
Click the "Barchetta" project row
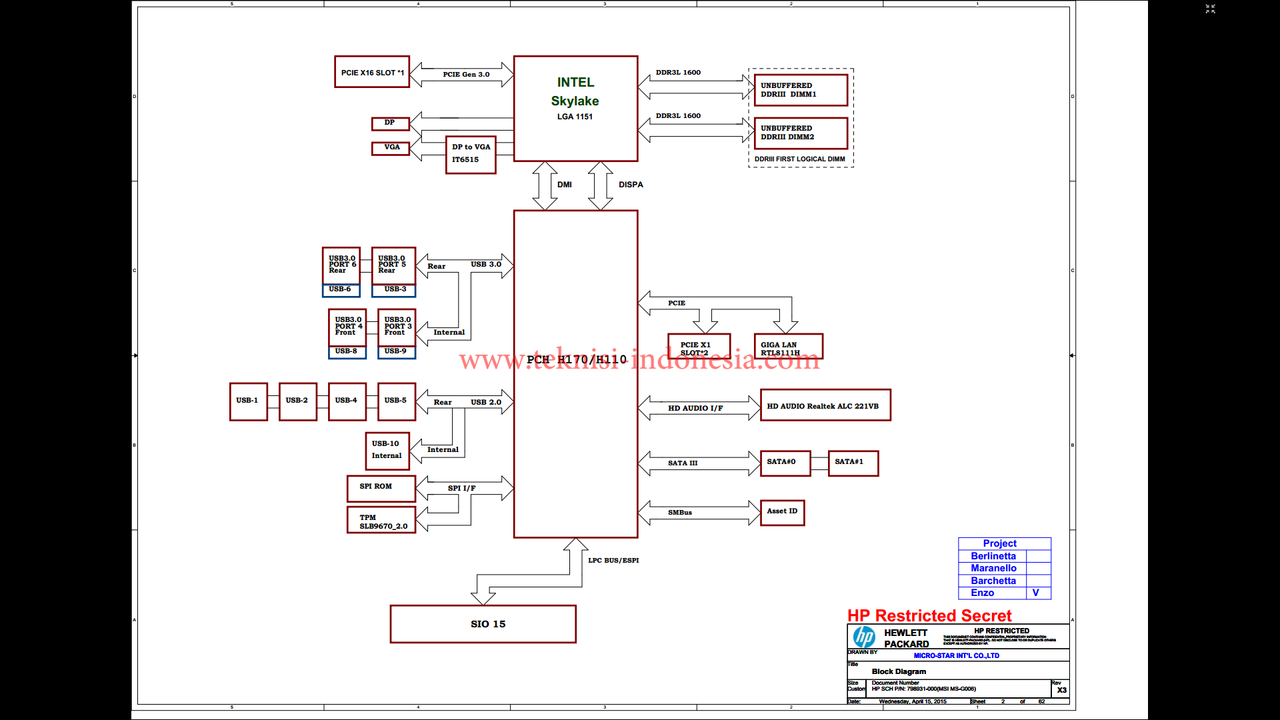click(1005, 581)
